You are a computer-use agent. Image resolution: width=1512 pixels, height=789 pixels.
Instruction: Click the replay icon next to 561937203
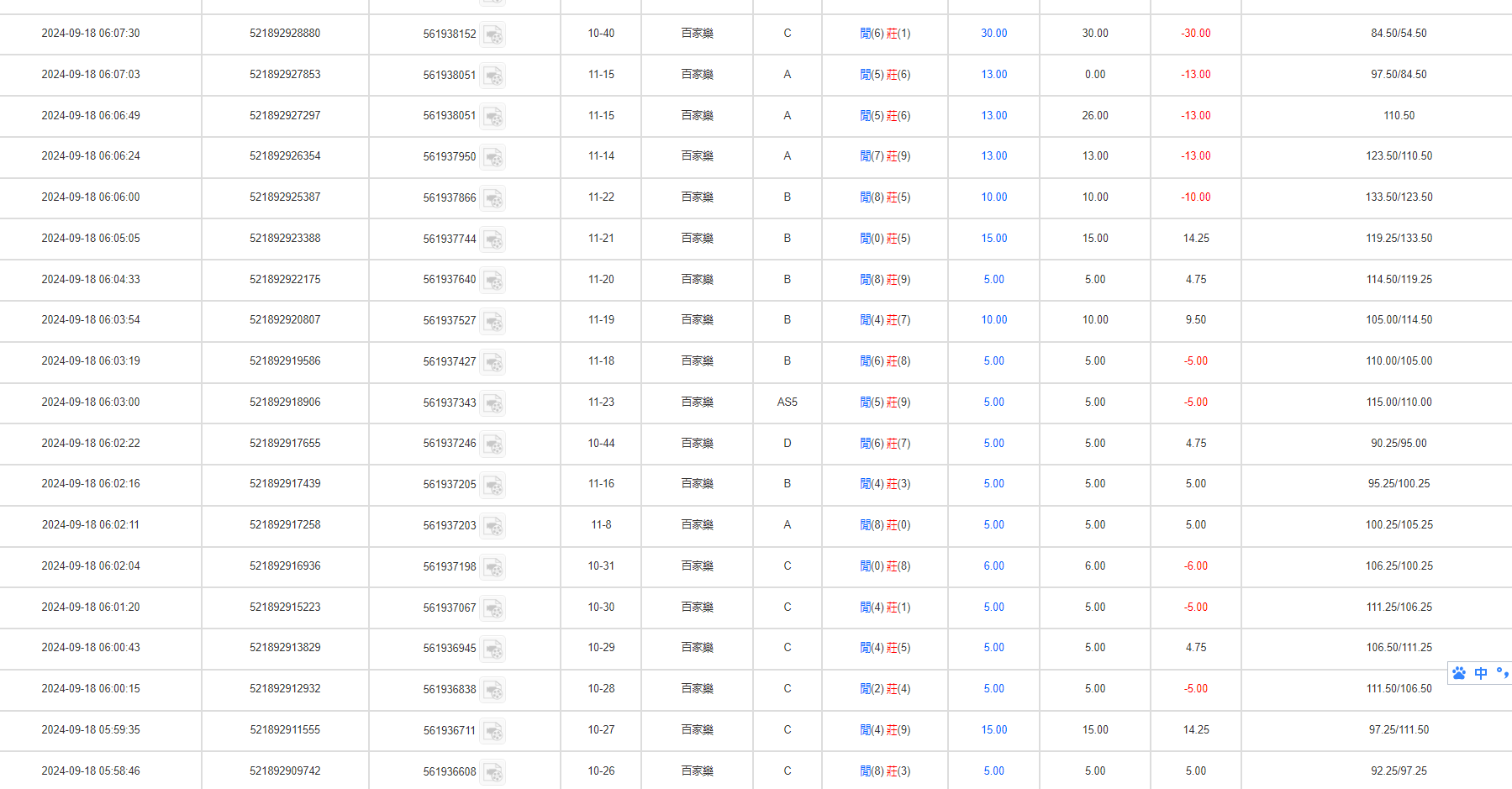tap(493, 526)
